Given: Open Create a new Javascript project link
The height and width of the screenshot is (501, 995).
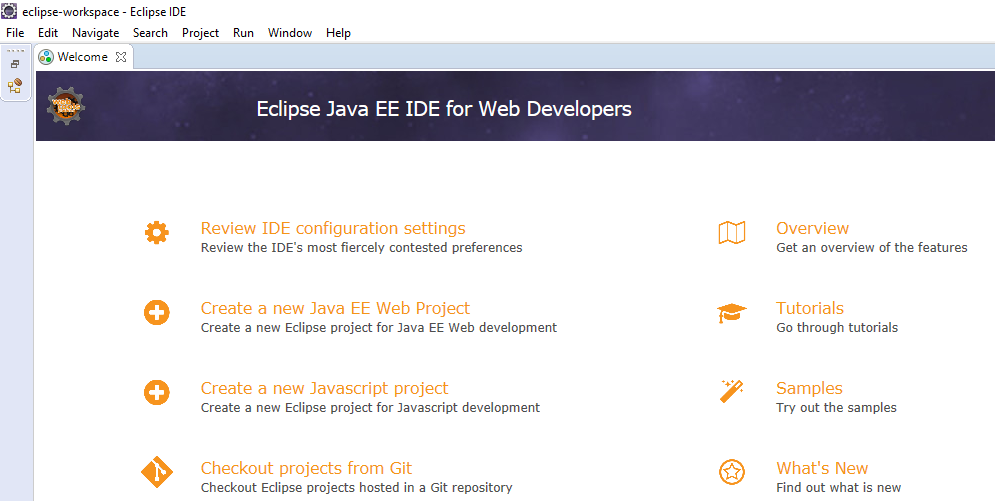Looking at the screenshot, I should [324, 388].
